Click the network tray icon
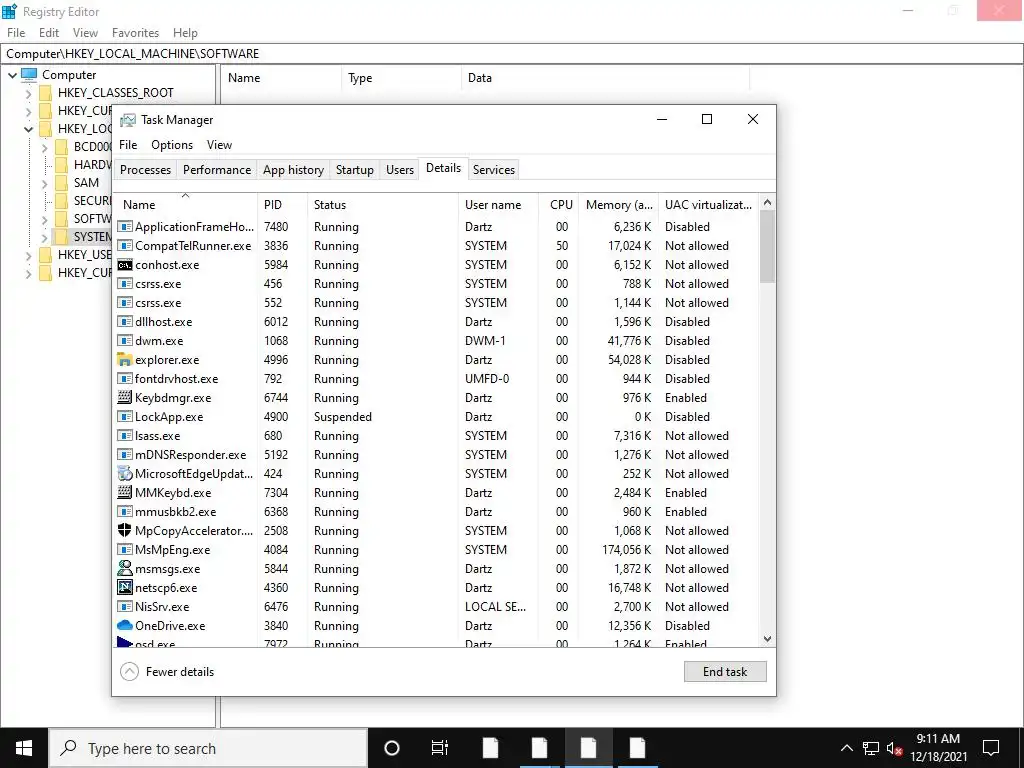 pos(871,748)
